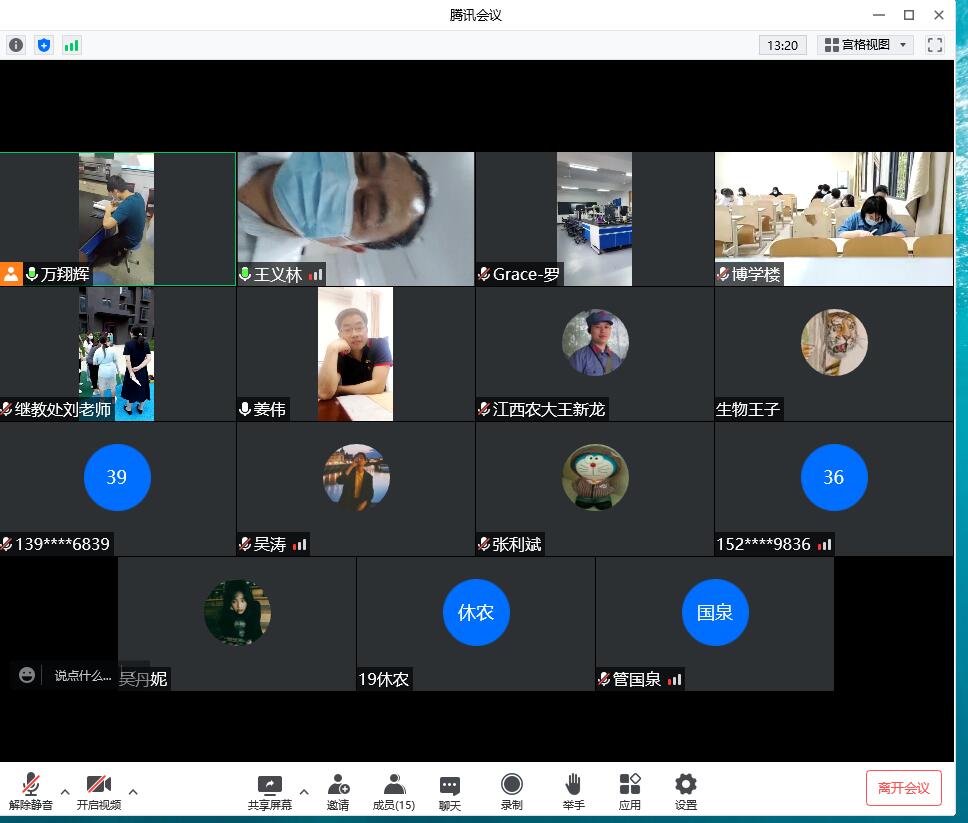Screen dimensions: 968x823
Task: Type in the 说点什么 chat field
Action: coord(82,676)
